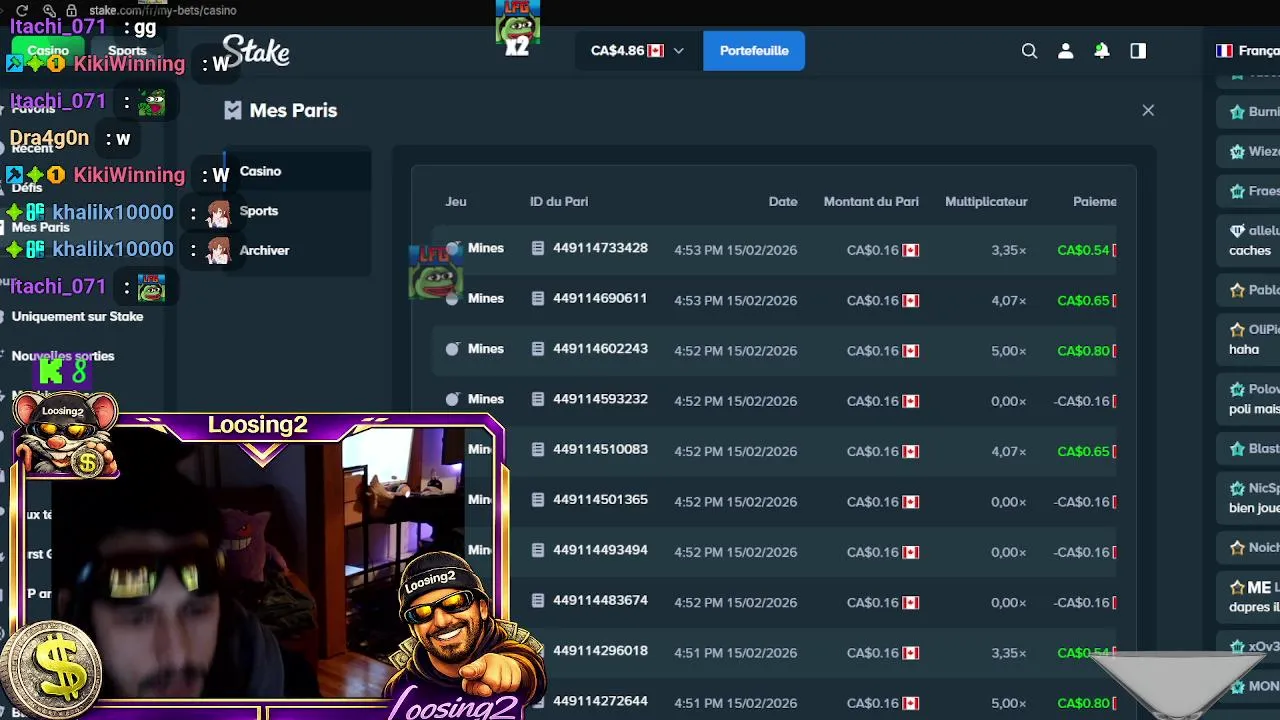Click Mines game icon for bet 449114593232
The image size is (1280, 720).
coord(452,399)
